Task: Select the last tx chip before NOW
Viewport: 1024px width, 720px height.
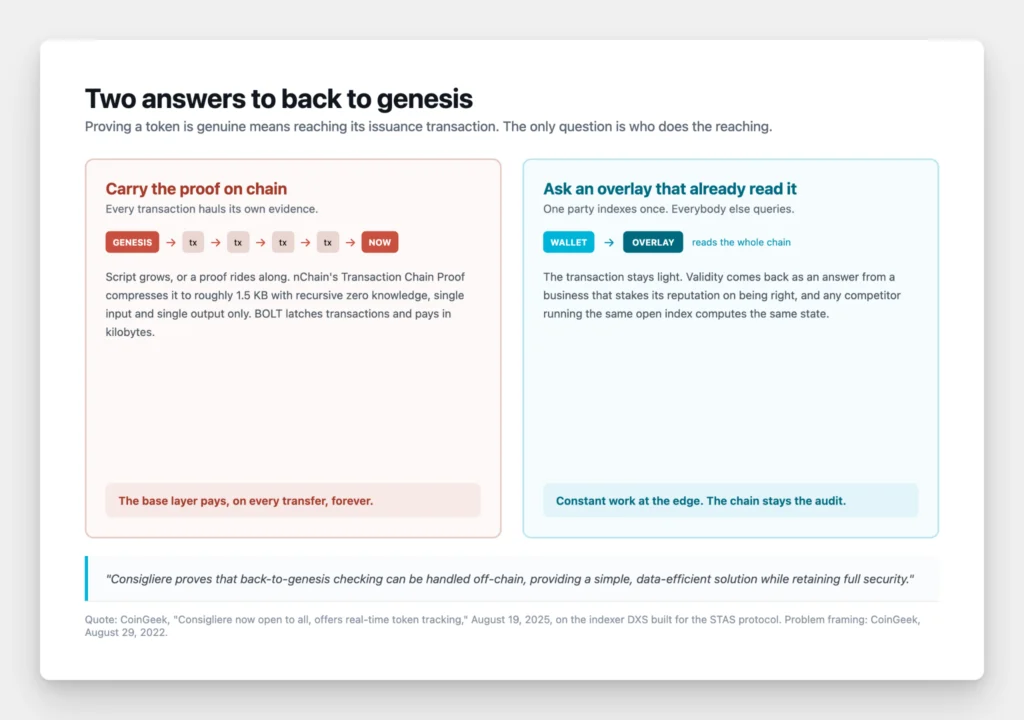Action: click(x=328, y=242)
